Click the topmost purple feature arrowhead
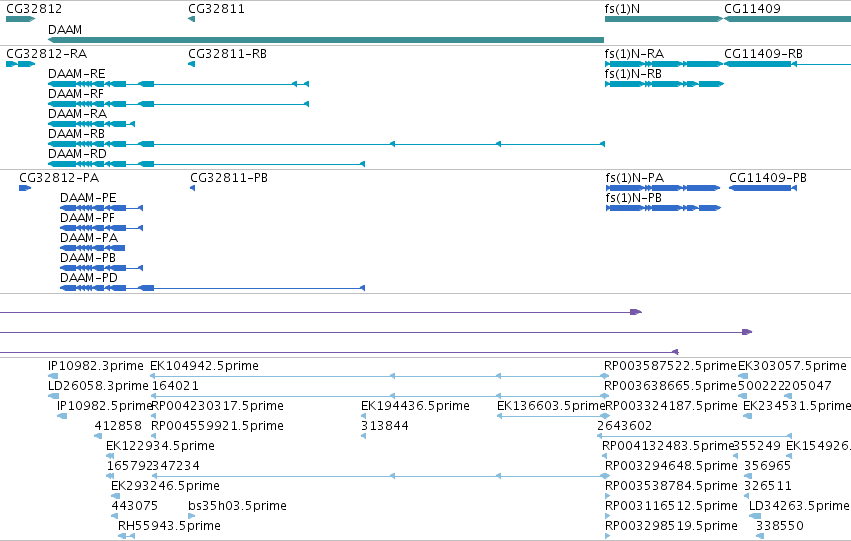The width and height of the screenshot is (851, 541). click(x=636, y=312)
